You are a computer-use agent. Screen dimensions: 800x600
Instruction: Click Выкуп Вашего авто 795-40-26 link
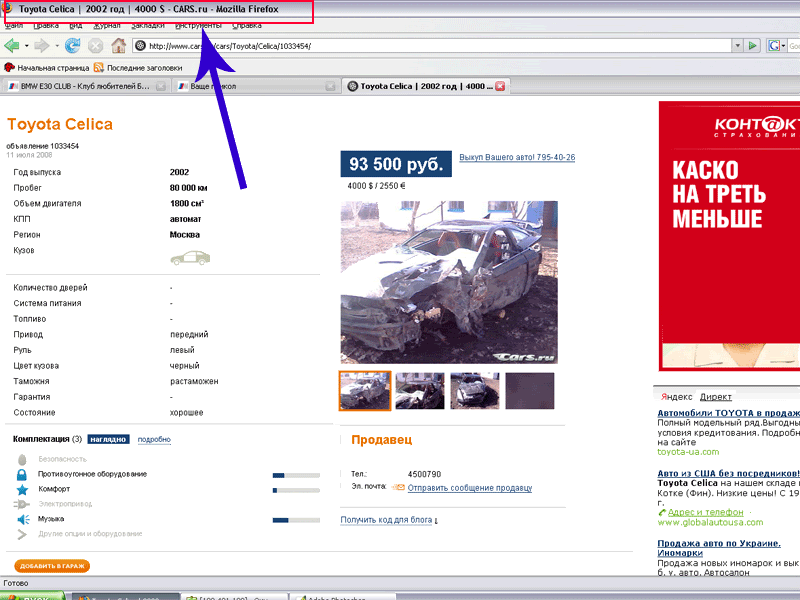pyautogui.click(x=517, y=157)
